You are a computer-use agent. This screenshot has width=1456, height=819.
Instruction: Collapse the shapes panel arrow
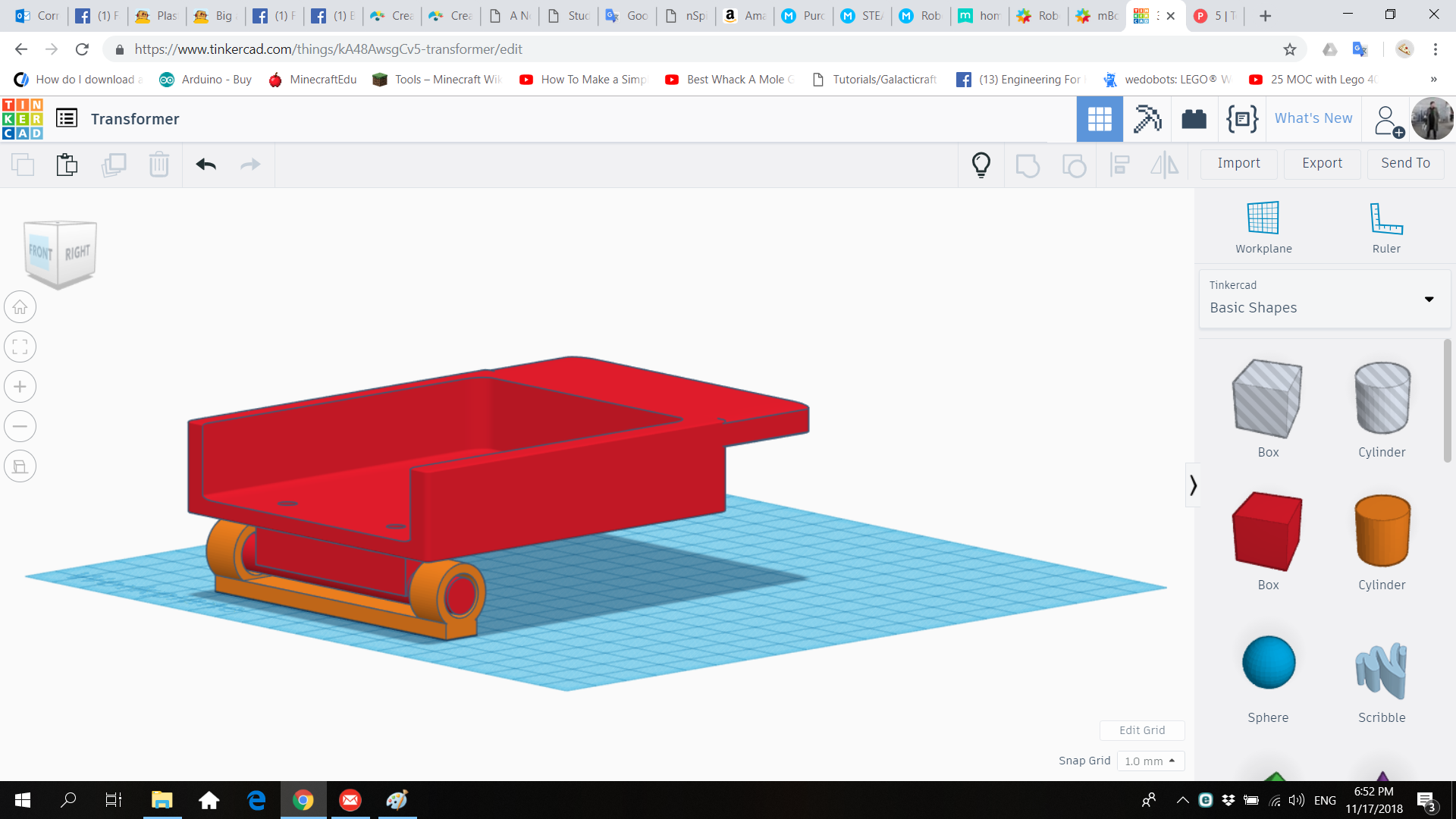click(x=1193, y=485)
